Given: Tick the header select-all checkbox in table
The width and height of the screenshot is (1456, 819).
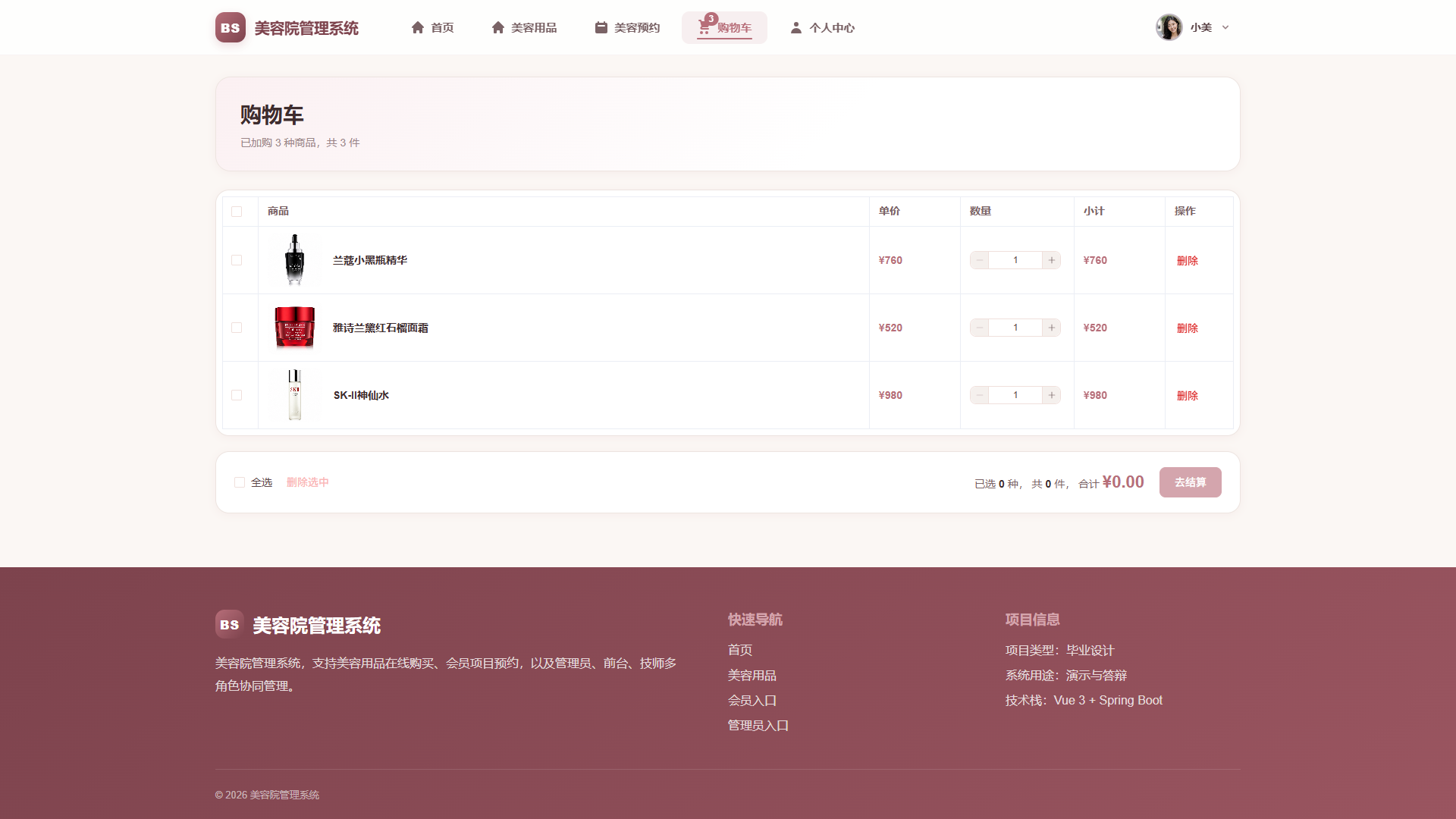Looking at the screenshot, I should pyautogui.click(x=237, y=212).
